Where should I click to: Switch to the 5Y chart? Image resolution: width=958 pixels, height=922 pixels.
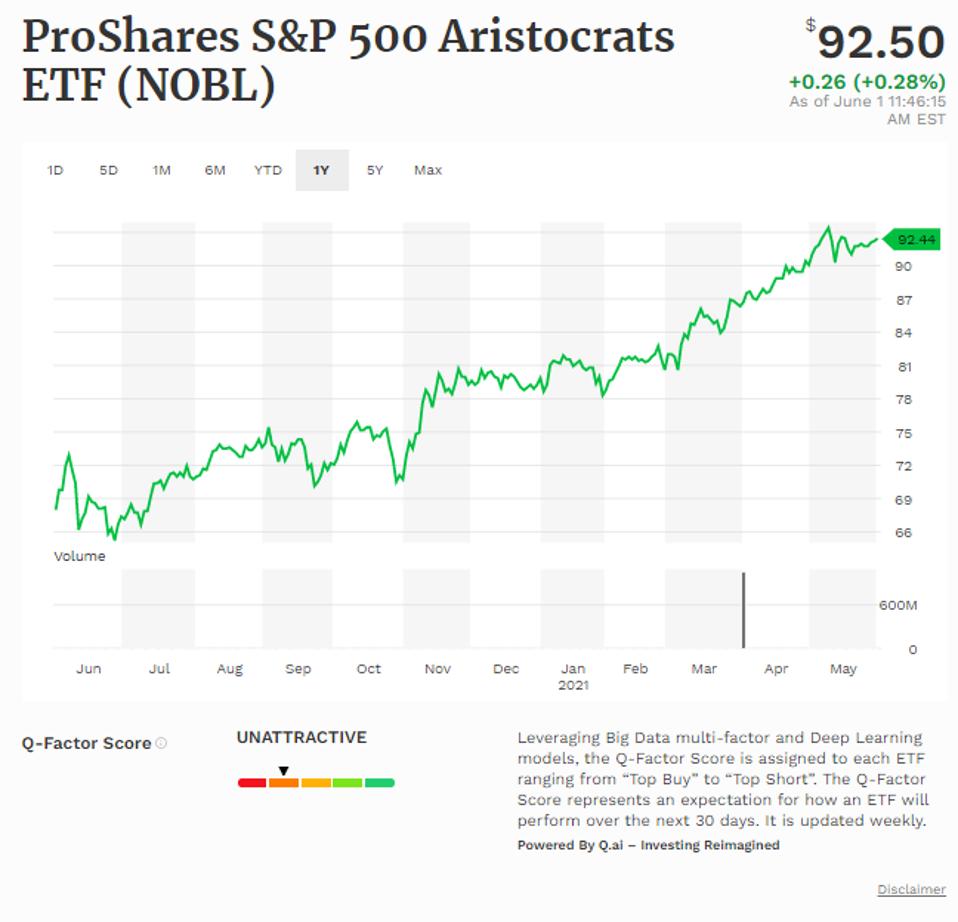pos(373,170)
